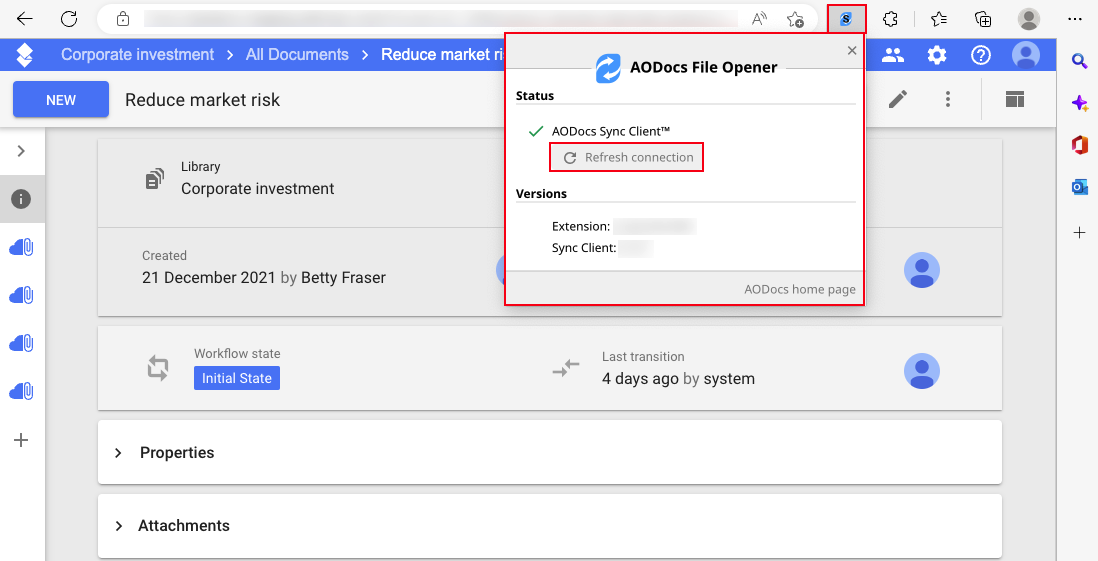
Task: Close the AODocs File Opener popup
Action: coord(852,50)
